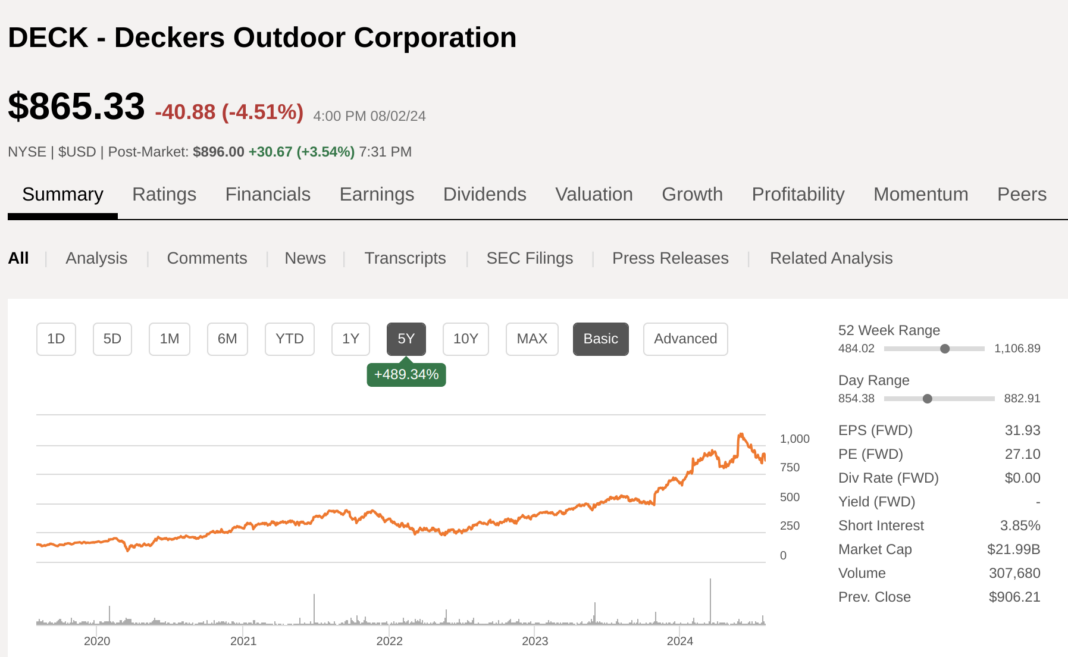Image resolution: width=1068 pixels, height=657 pixels.
Task: Switch chart to 10Y range
Action: click(x=465, y=339)
